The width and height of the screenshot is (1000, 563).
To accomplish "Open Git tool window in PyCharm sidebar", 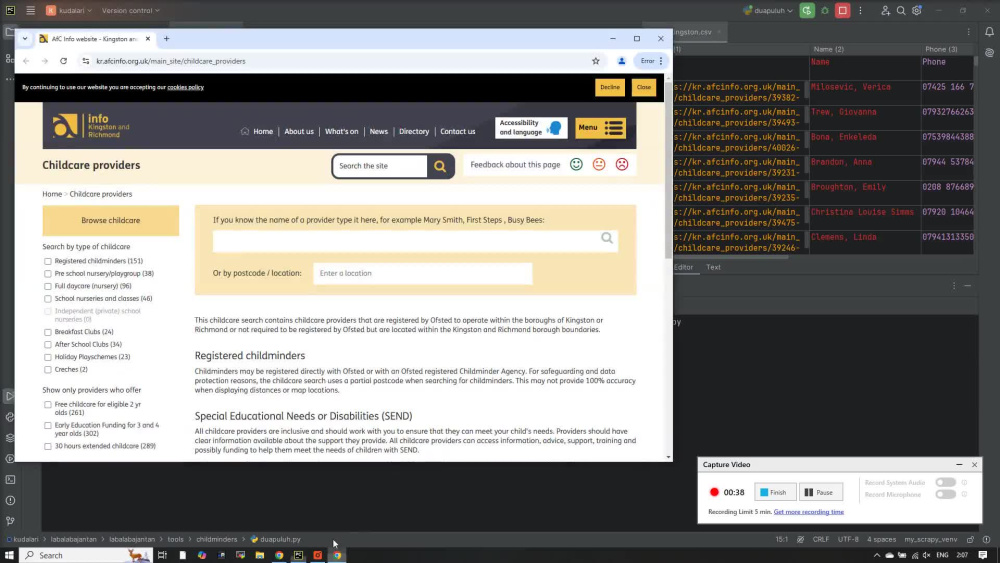I will [10, 521].
